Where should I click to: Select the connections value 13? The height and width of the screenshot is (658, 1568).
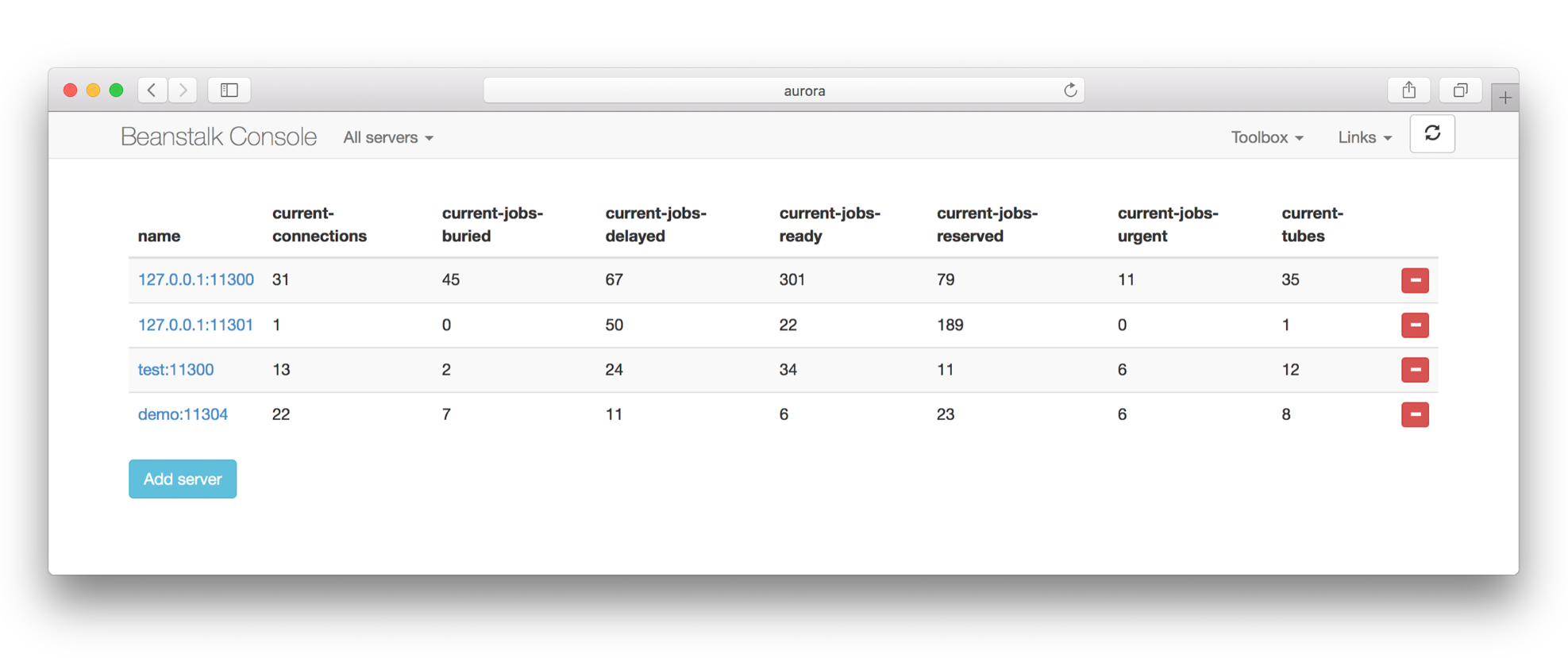[x=281, y=369]
